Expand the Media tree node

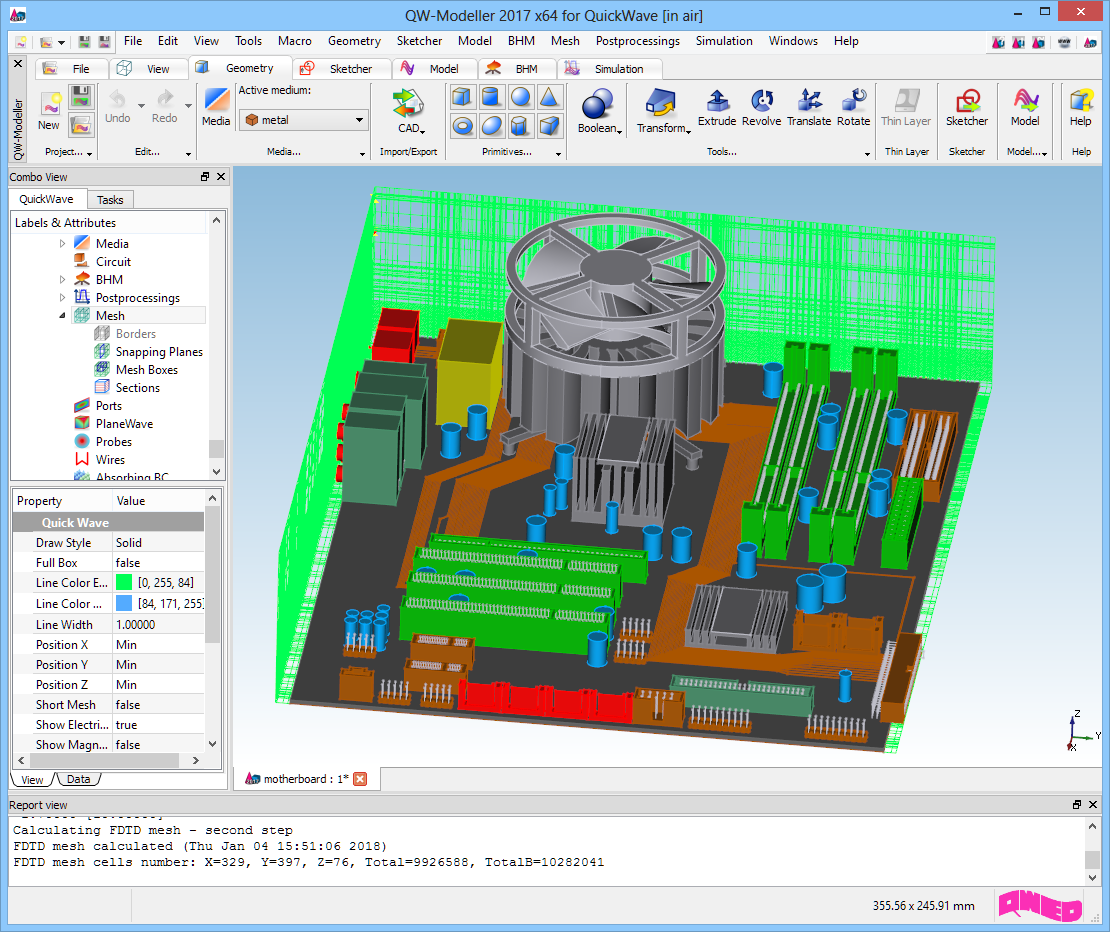click(x=62, y=243)
